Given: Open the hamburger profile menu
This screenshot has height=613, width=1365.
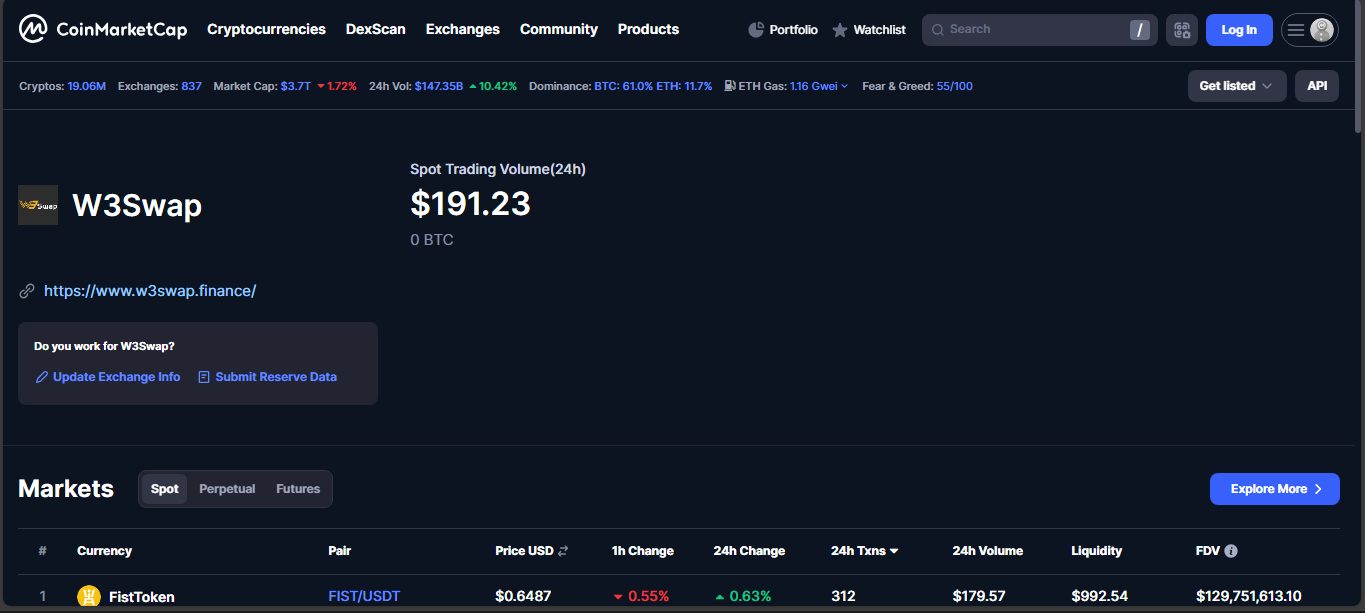Looking at the screenshot, I should (1310, 30).
